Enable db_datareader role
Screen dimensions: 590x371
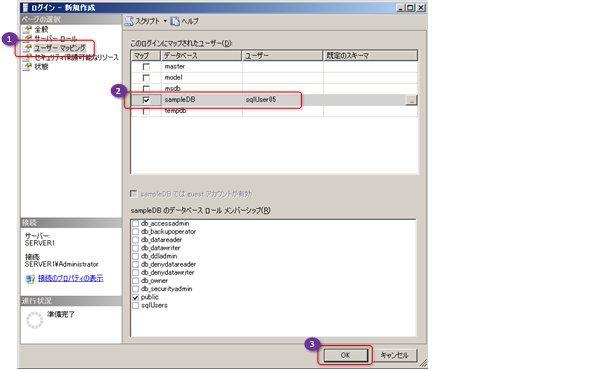click(x=135, y=240)
